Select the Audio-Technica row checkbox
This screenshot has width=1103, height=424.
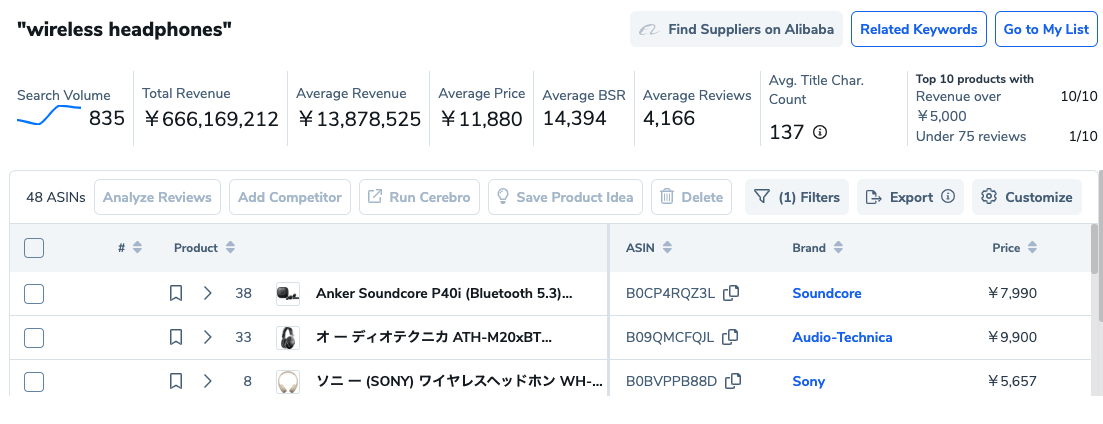coord(34,337)
